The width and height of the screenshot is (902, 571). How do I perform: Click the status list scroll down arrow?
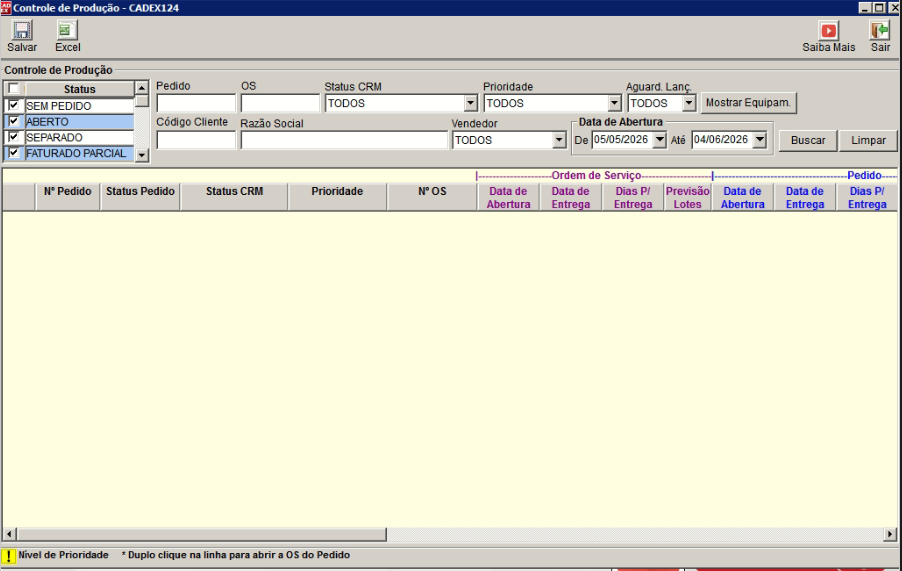tap(142, 155)
